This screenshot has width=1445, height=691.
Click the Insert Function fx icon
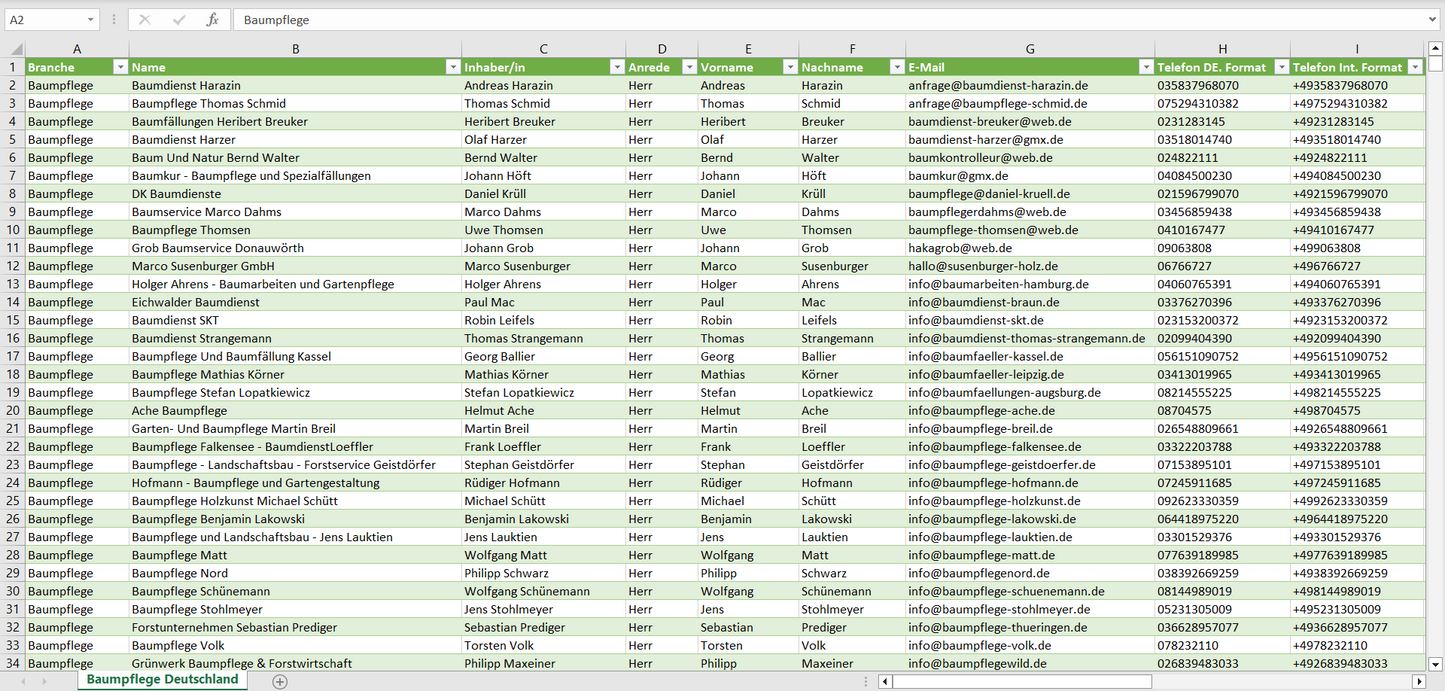[x=212, y=20]
